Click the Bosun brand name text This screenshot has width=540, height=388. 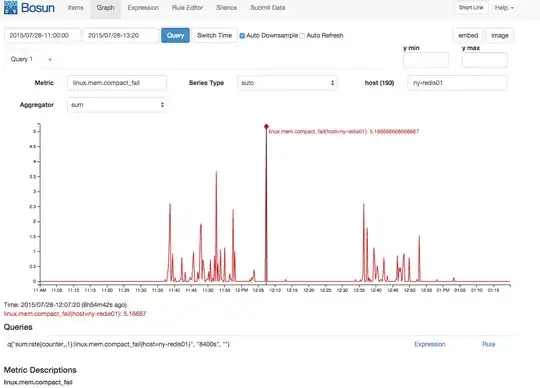(x=38, y=8)
